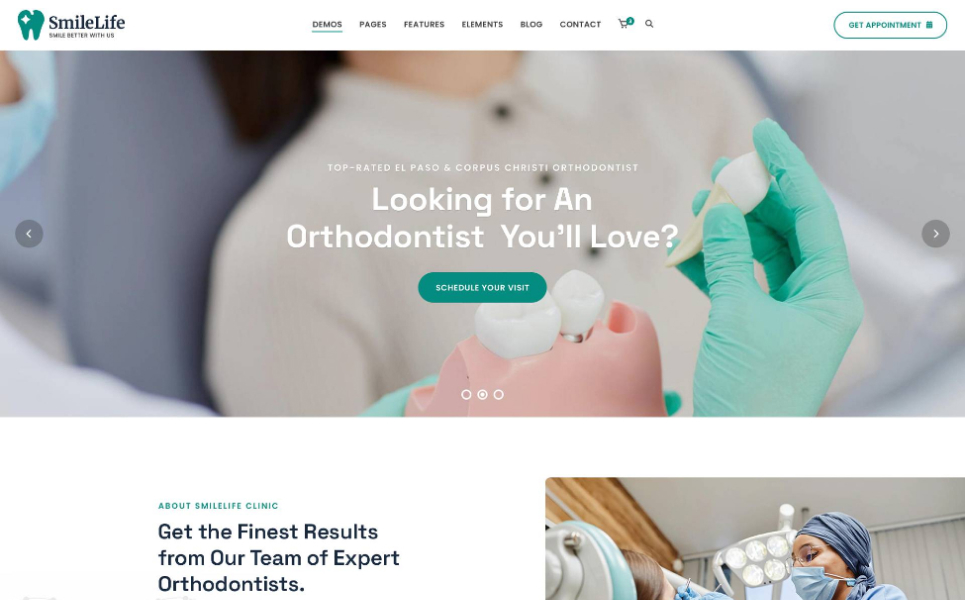Go to the Contact page
The width and height of the screenshot is (965, 600).
[580, 25]
